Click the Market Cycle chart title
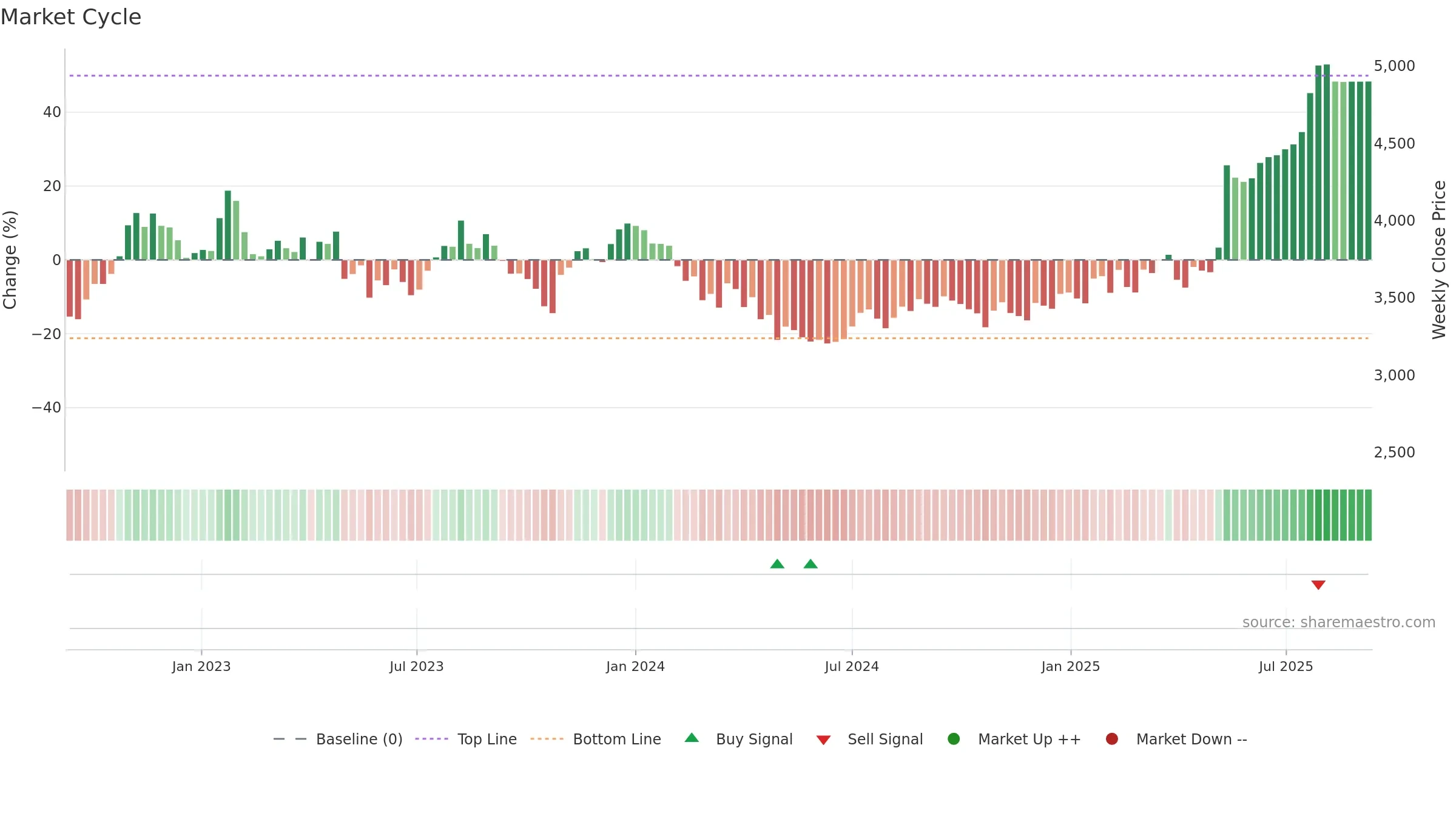This screenshot has height=819, width=1456. (x=71, y=17)
